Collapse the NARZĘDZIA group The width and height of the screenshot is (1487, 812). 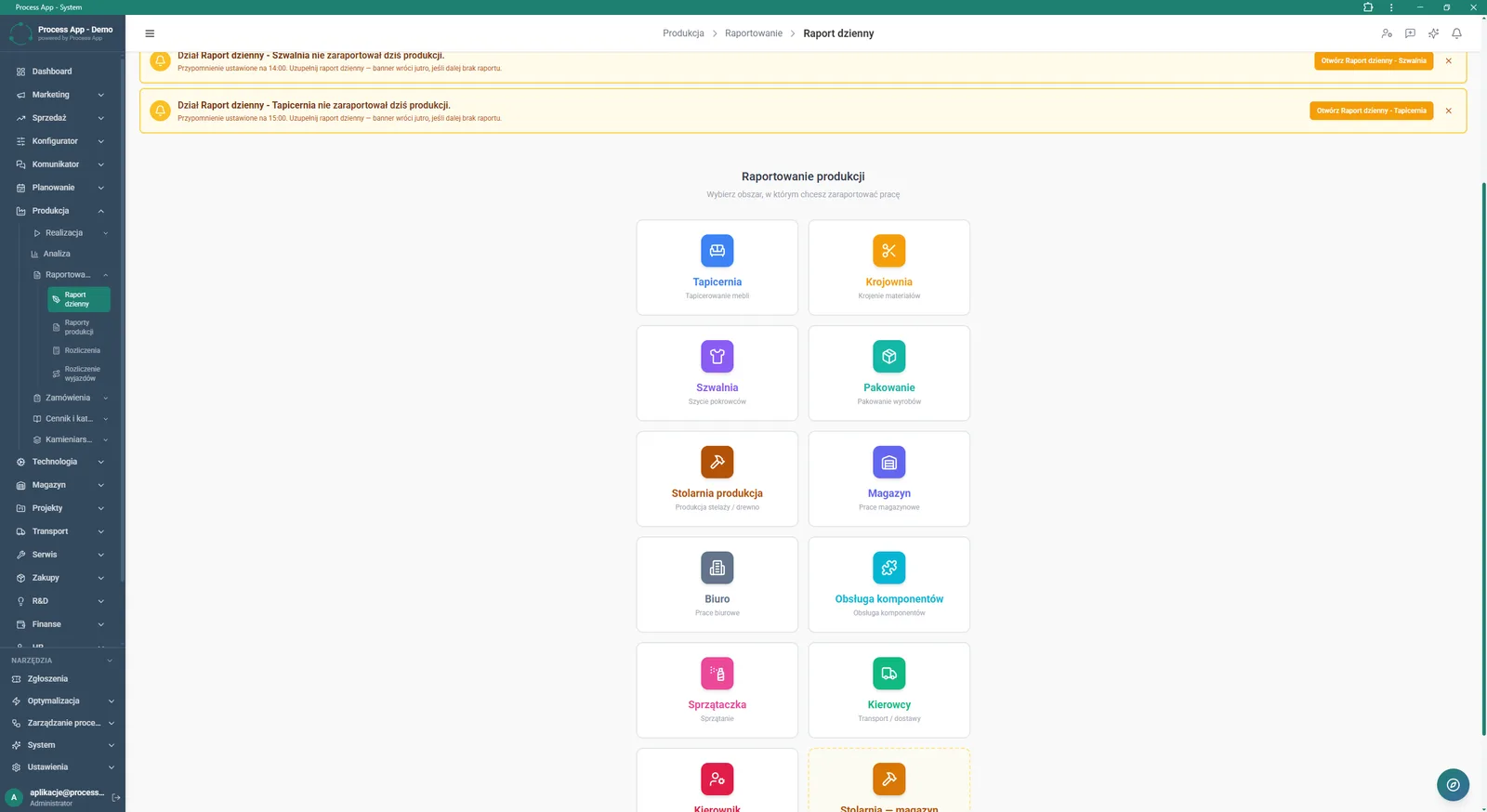(62, 661)
